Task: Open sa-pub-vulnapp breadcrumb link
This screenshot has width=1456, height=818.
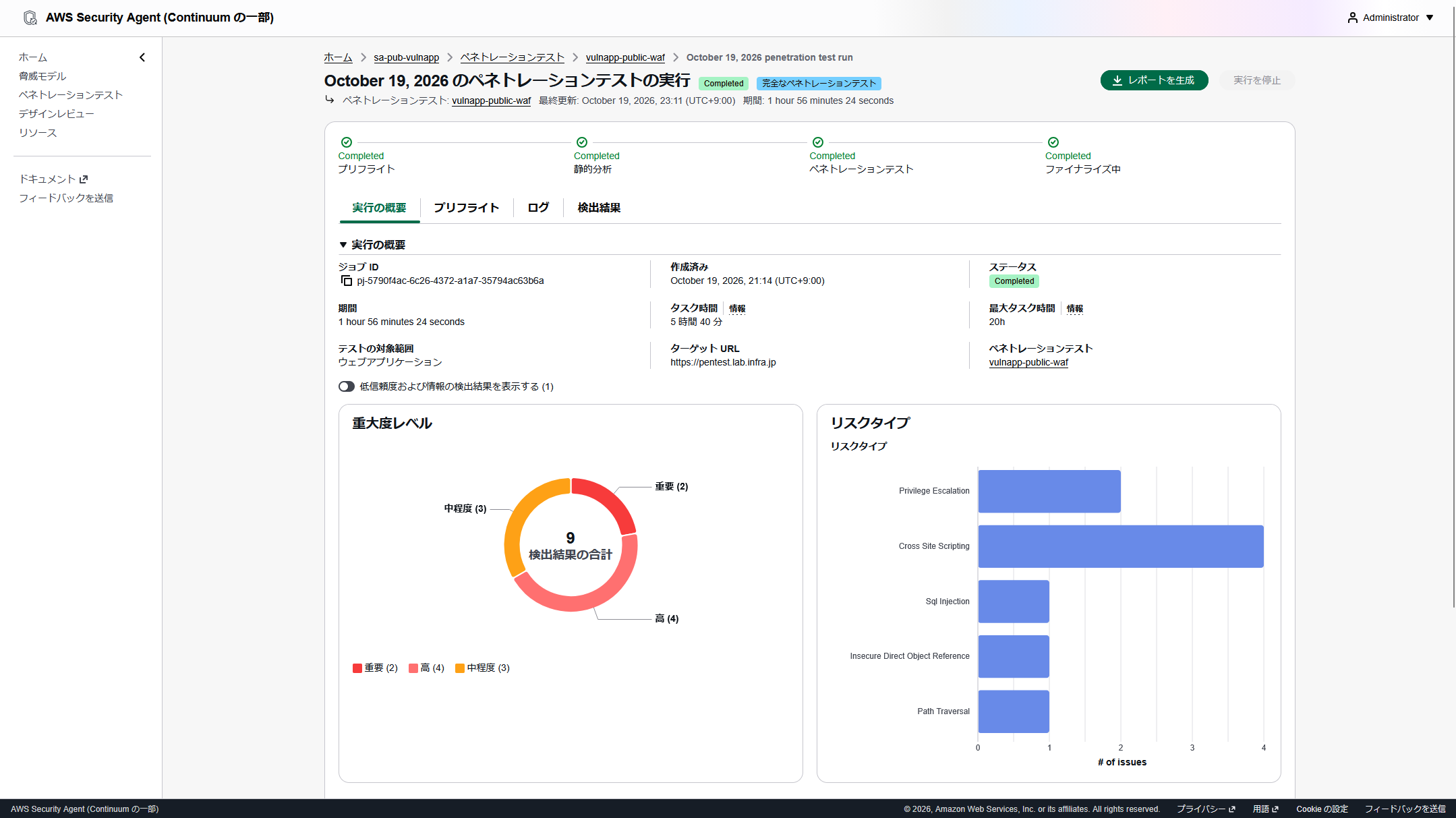Action: (x=407, y=57)
